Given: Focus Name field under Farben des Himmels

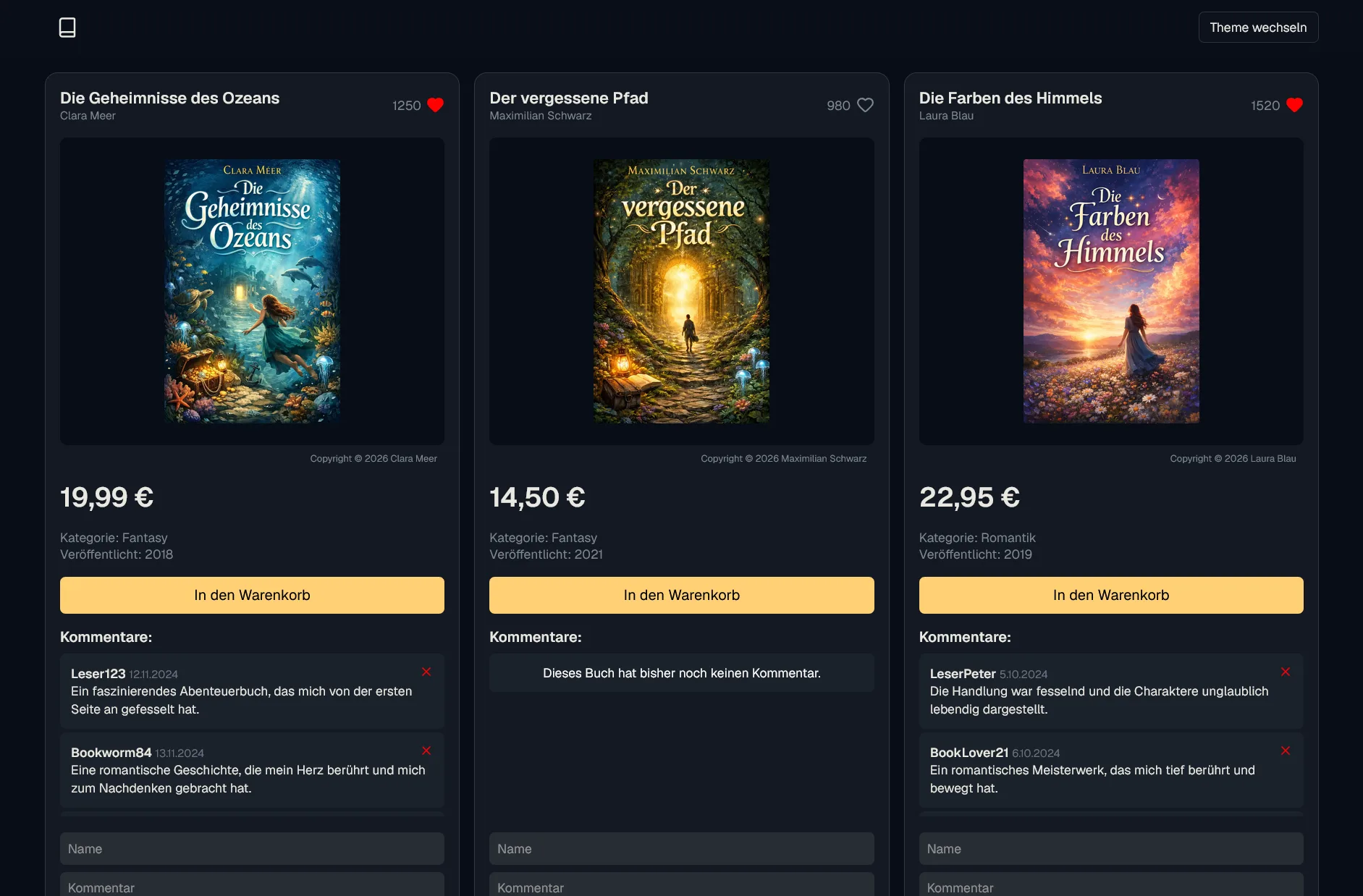Looking at the screenshot, I should coord(1111,848).
